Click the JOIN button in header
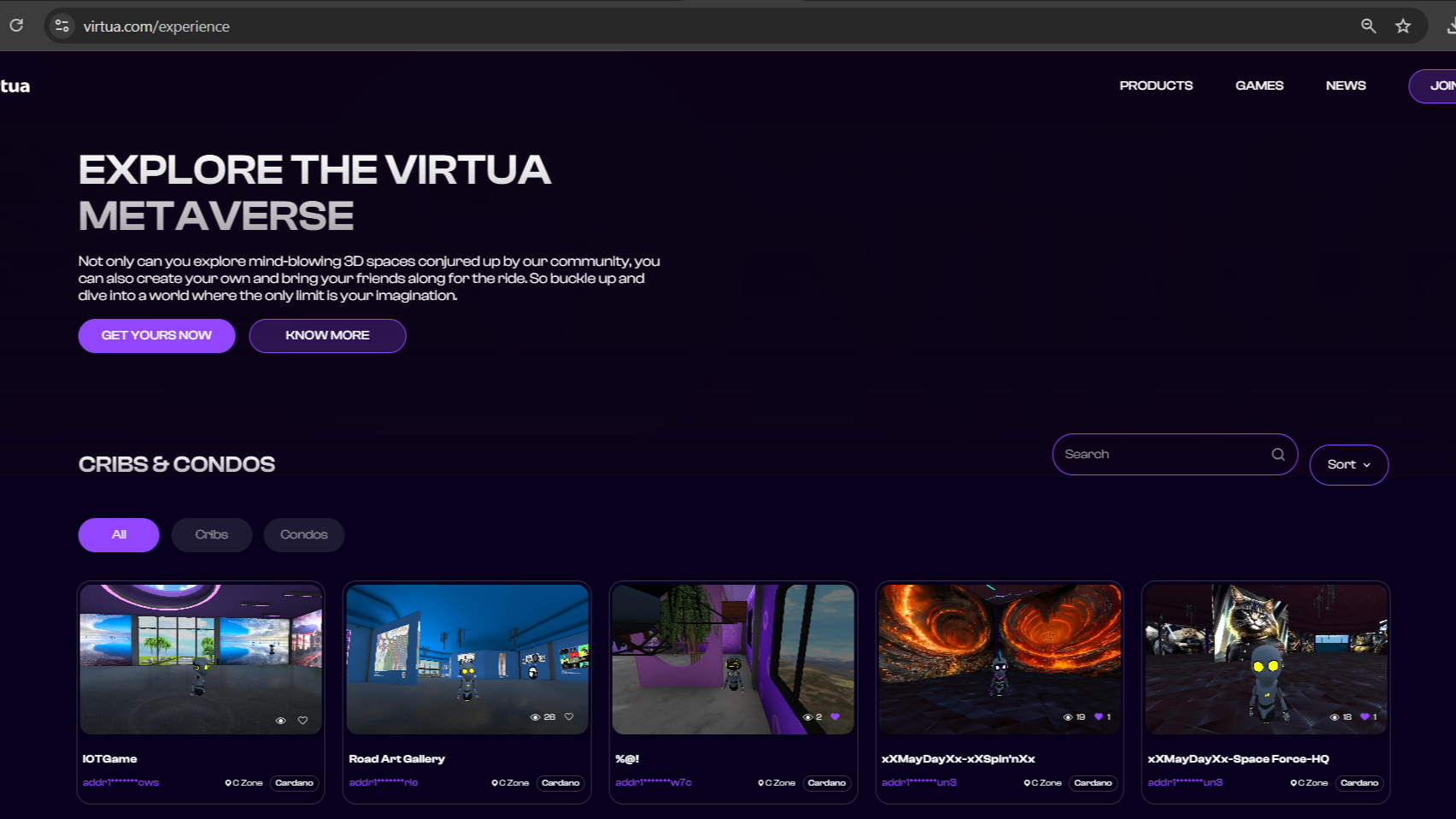The width and height of the screenshot is (1456, 819). (1433, 86)
